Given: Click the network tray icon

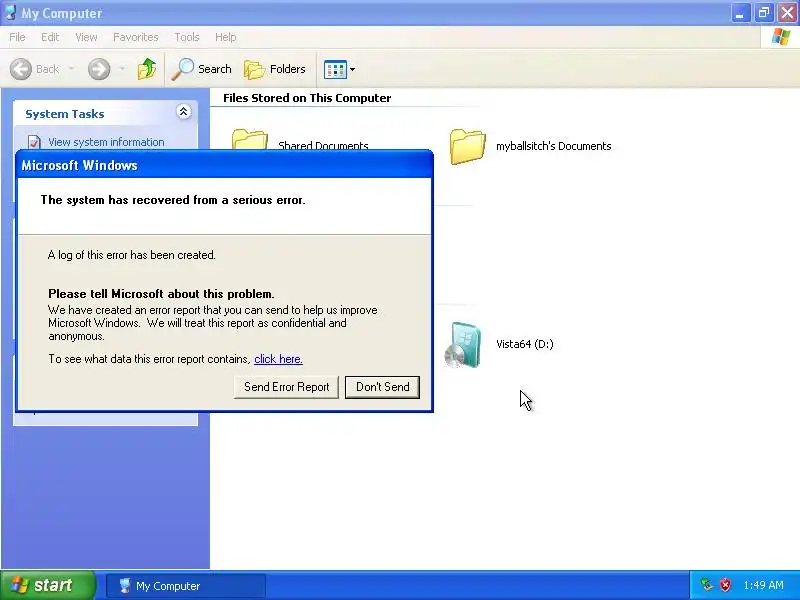Looking at the screenshot, I should 707,585.
